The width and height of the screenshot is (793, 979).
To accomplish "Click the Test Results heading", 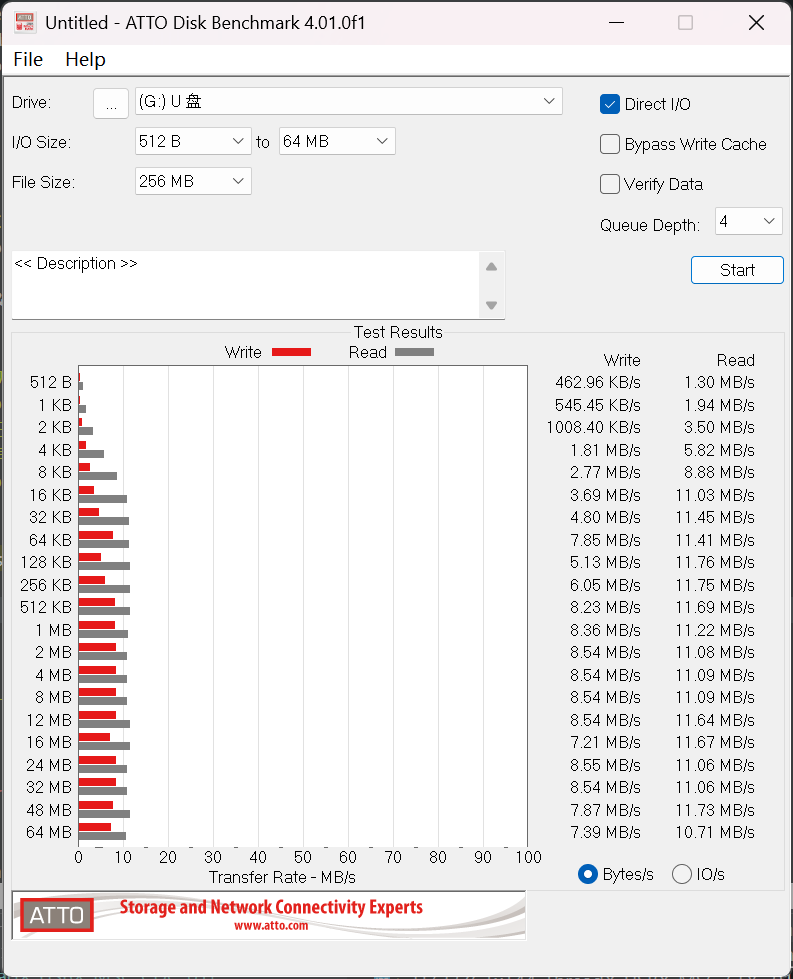I will point(398,332).
